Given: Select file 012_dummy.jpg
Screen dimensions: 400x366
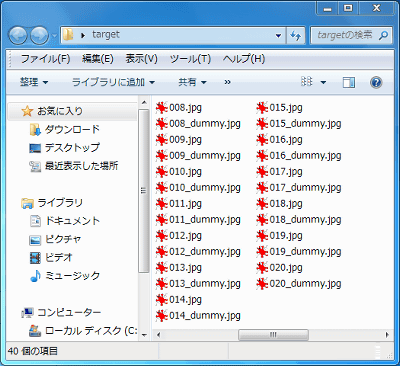Looking at the screenshot, I should pos(198,252).
